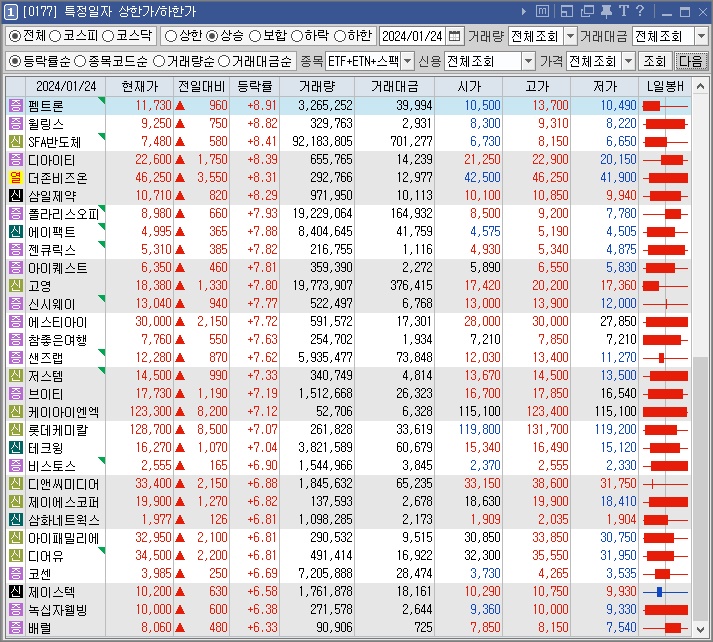Click the teal 신 badge beside 에이팩트
The height and width of the screenshot is (642, 713).
coord(15,232)
